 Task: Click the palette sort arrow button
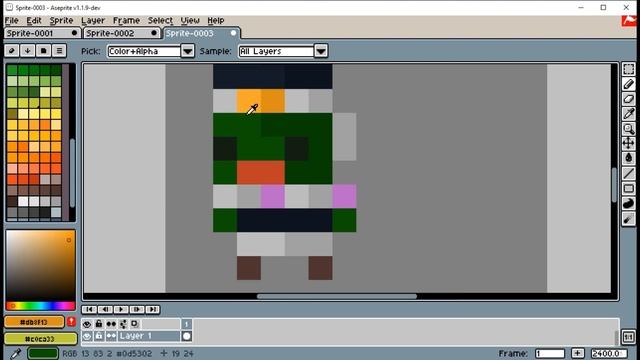tap(27, 51)
